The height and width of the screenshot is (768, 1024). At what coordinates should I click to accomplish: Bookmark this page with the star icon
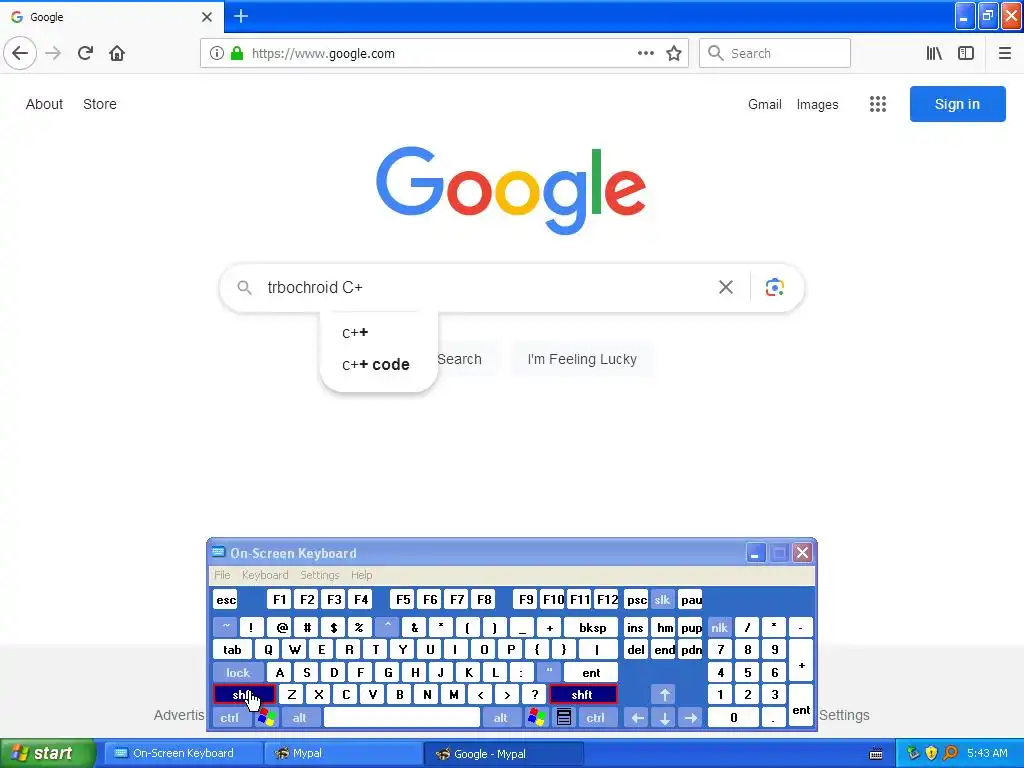[674, 54]
